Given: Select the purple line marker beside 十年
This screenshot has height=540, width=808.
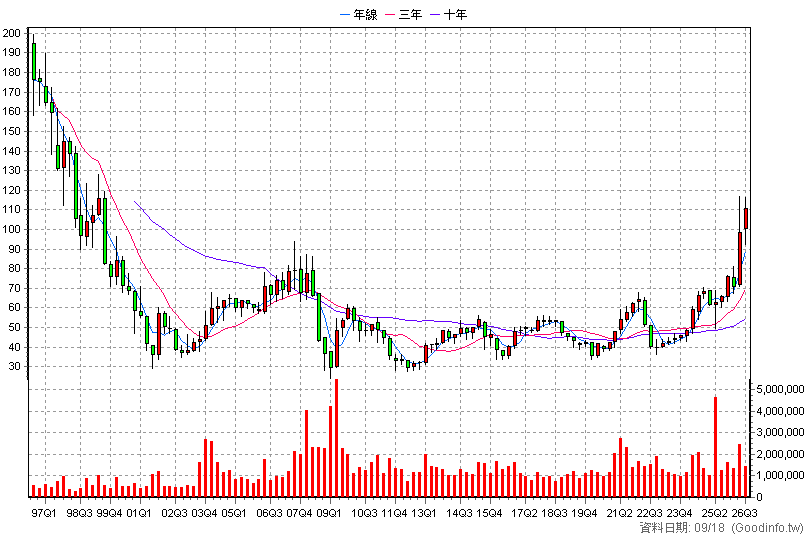Looking at the screenshot, I should (436, 15).
